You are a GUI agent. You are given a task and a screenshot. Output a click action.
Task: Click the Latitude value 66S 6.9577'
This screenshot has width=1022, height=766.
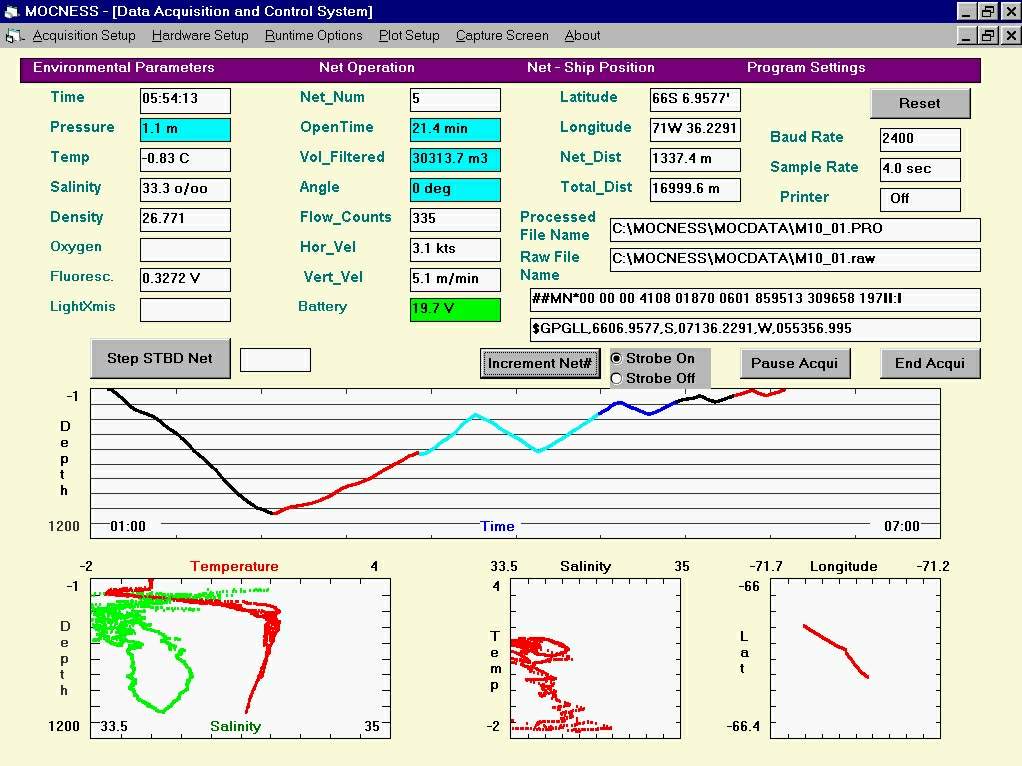[695, 100]
